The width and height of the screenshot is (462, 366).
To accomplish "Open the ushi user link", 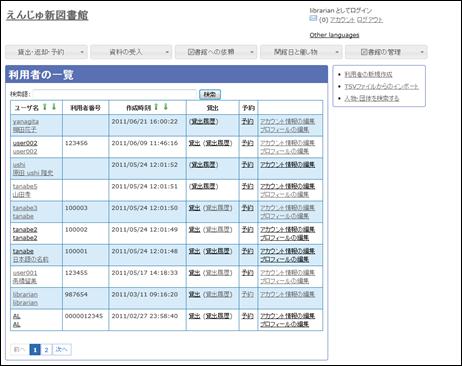I will click(x=19, y=165).
